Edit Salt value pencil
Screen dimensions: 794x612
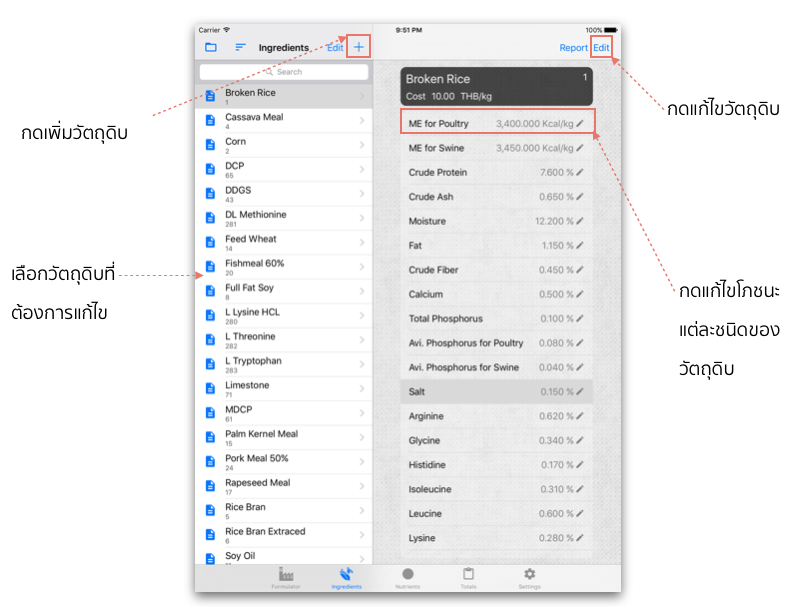pos(580,391)
